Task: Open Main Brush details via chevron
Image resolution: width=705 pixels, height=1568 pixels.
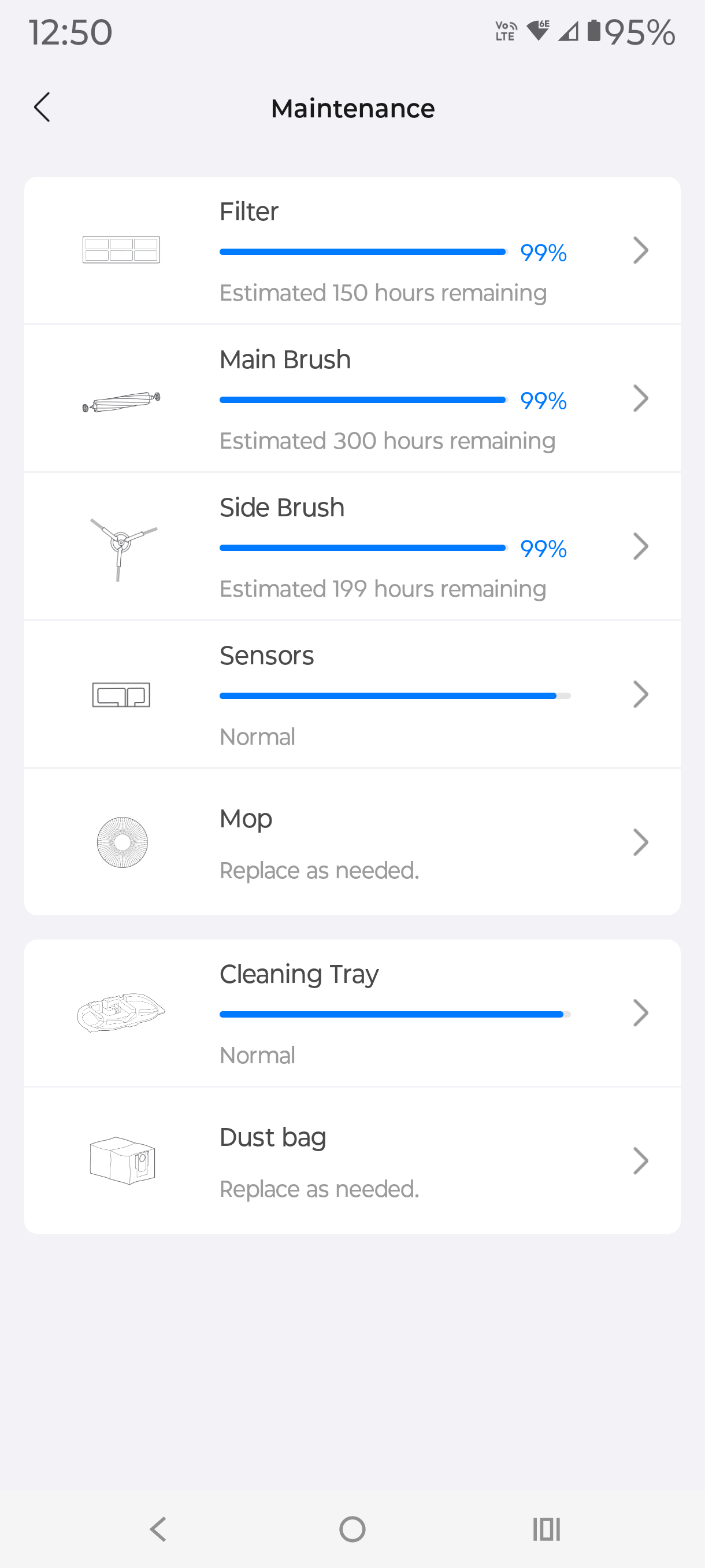Action: tap(640, 399)
